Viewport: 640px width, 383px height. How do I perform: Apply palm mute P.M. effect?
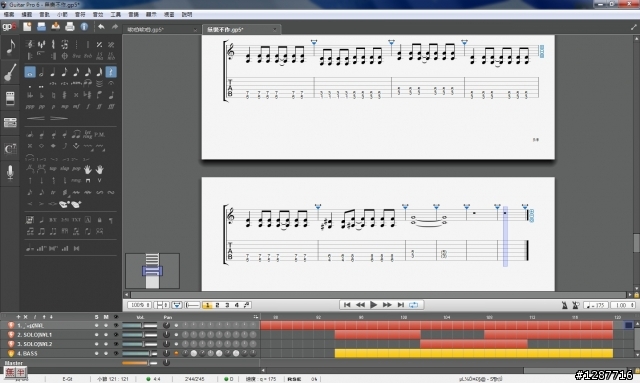coord(99,134)
